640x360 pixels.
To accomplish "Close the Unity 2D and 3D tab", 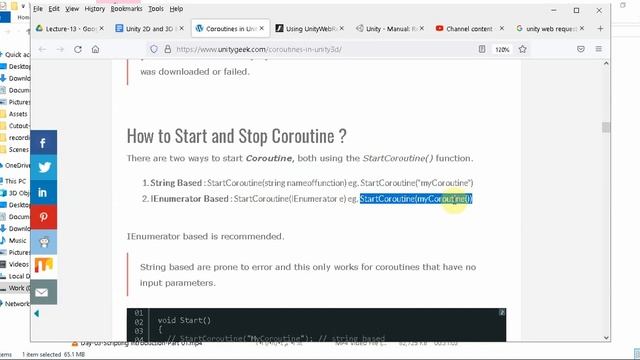I will tap(182, 28).
